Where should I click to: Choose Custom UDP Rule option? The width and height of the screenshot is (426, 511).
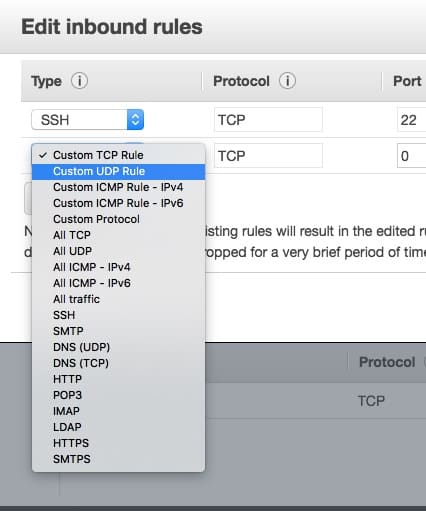[118, 171]
